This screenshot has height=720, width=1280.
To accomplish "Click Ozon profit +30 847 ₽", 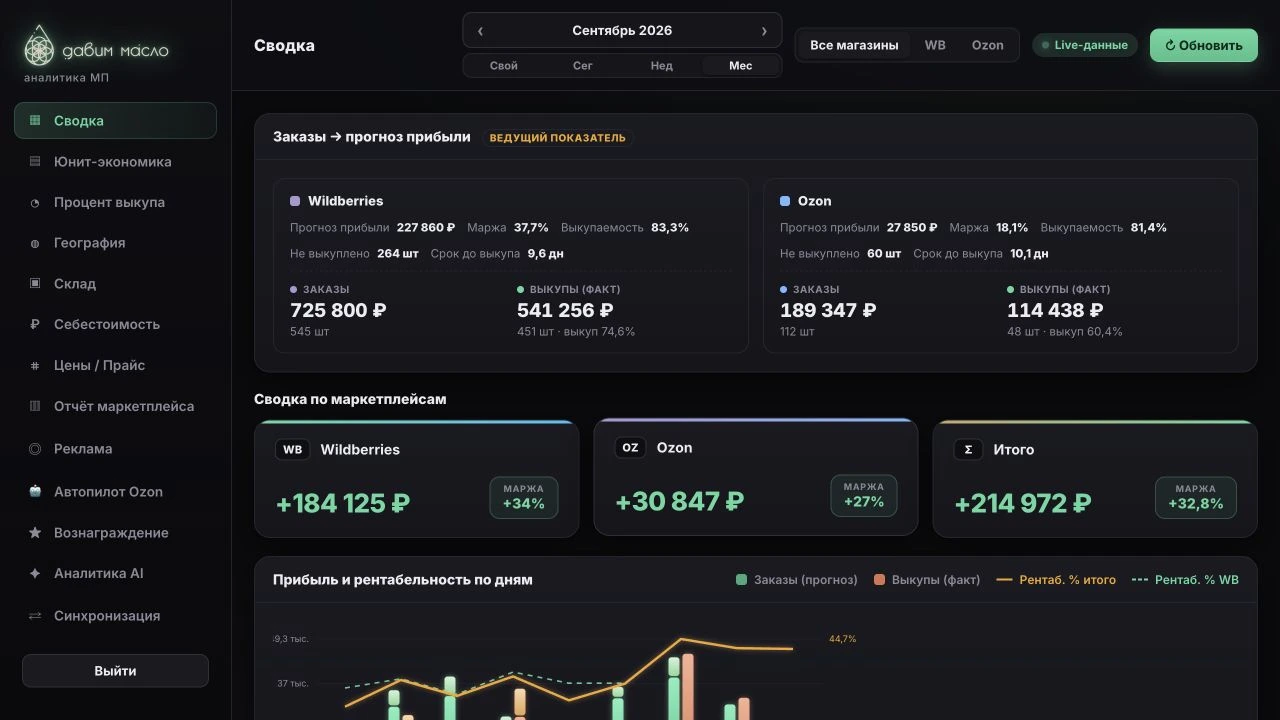I will 680,502.
